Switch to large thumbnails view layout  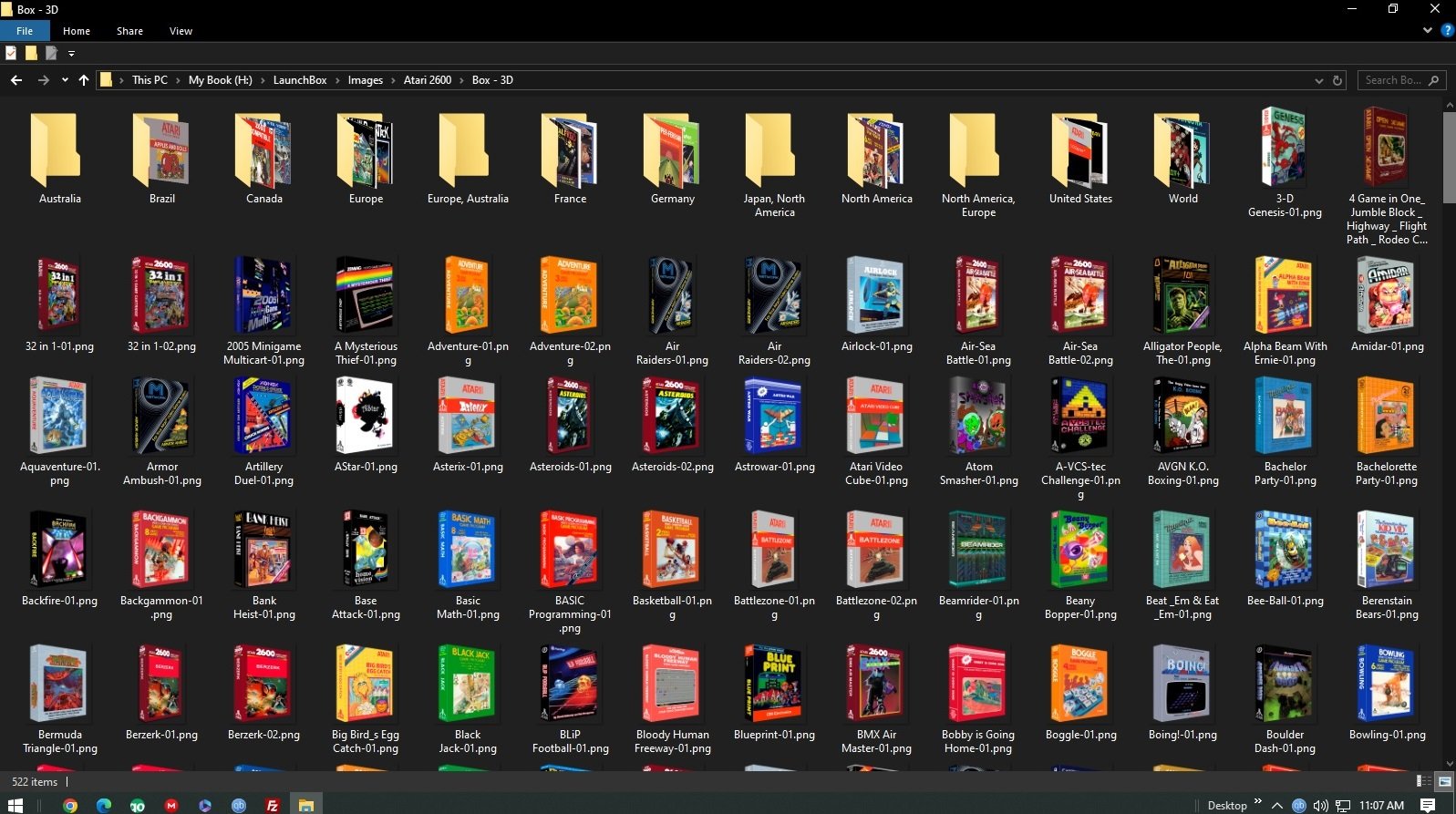1445,781
